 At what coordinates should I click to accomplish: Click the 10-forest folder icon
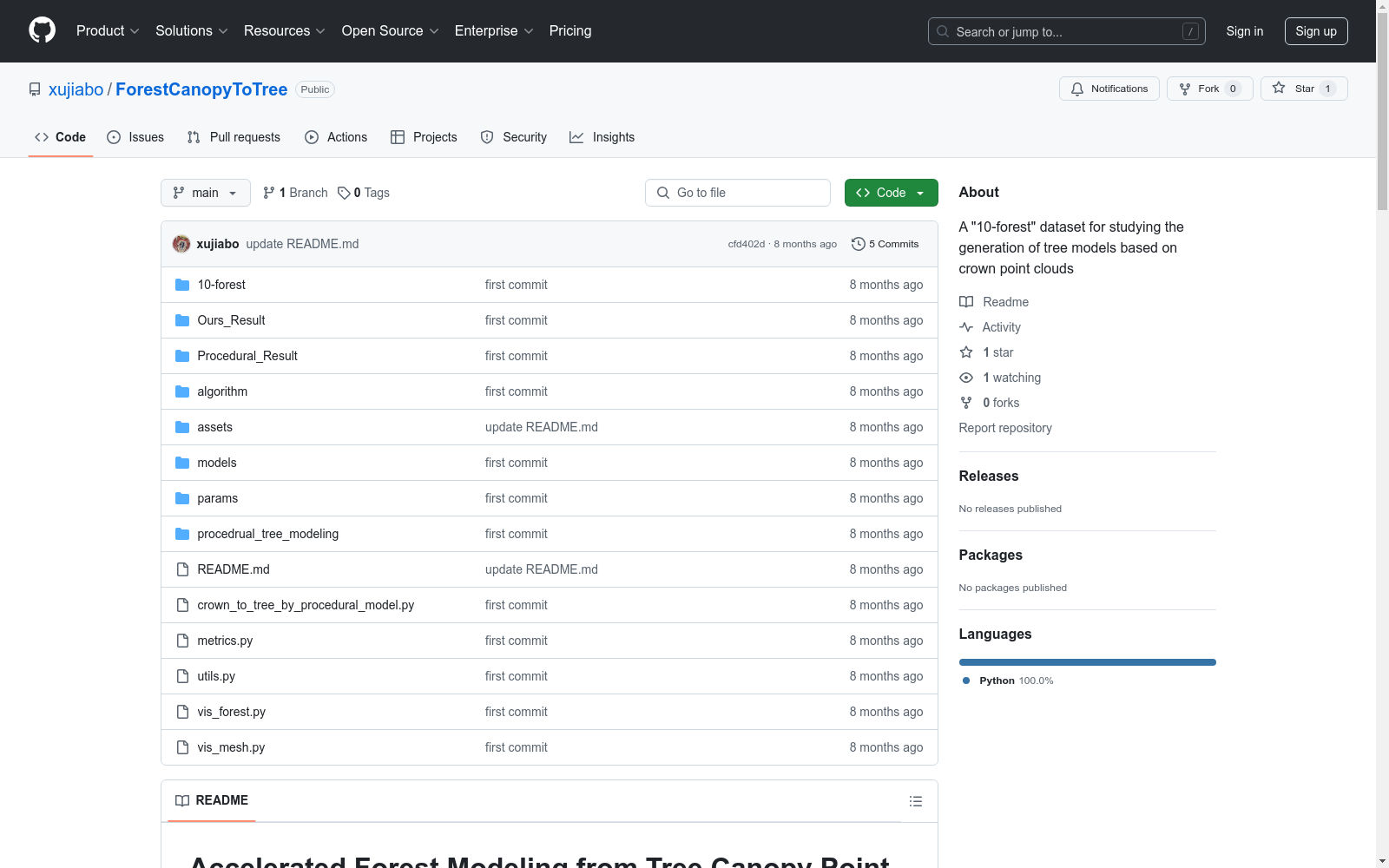182,285
